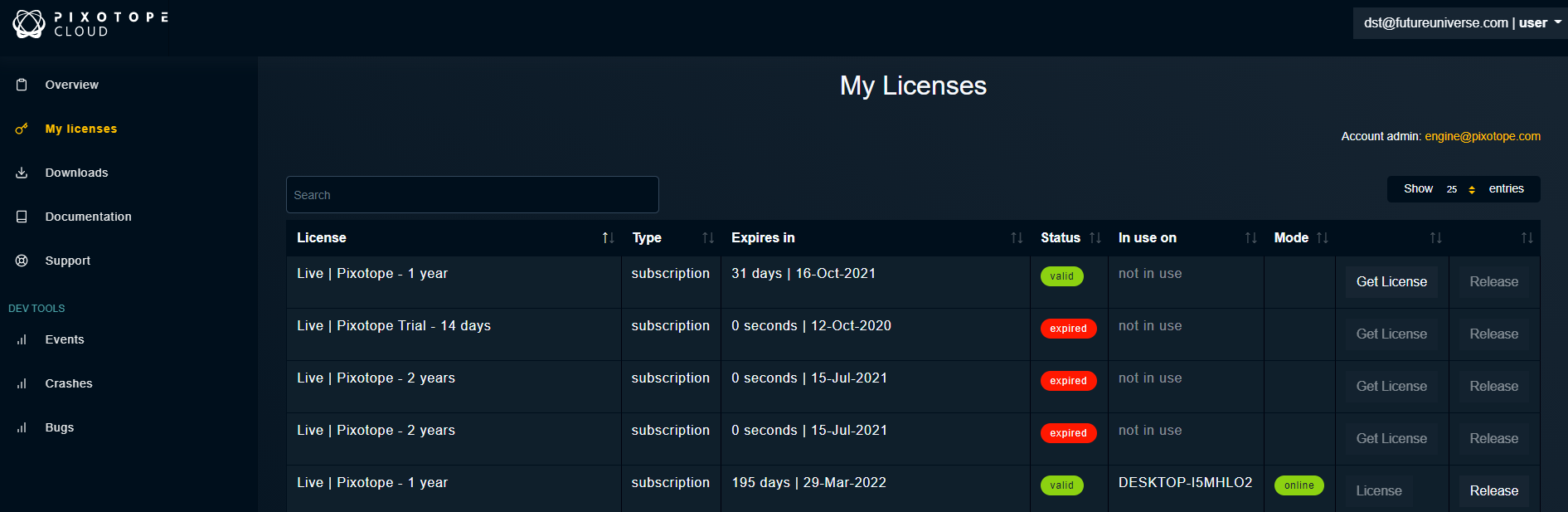Sort table by Mode column arrows

click(1323, 238)
